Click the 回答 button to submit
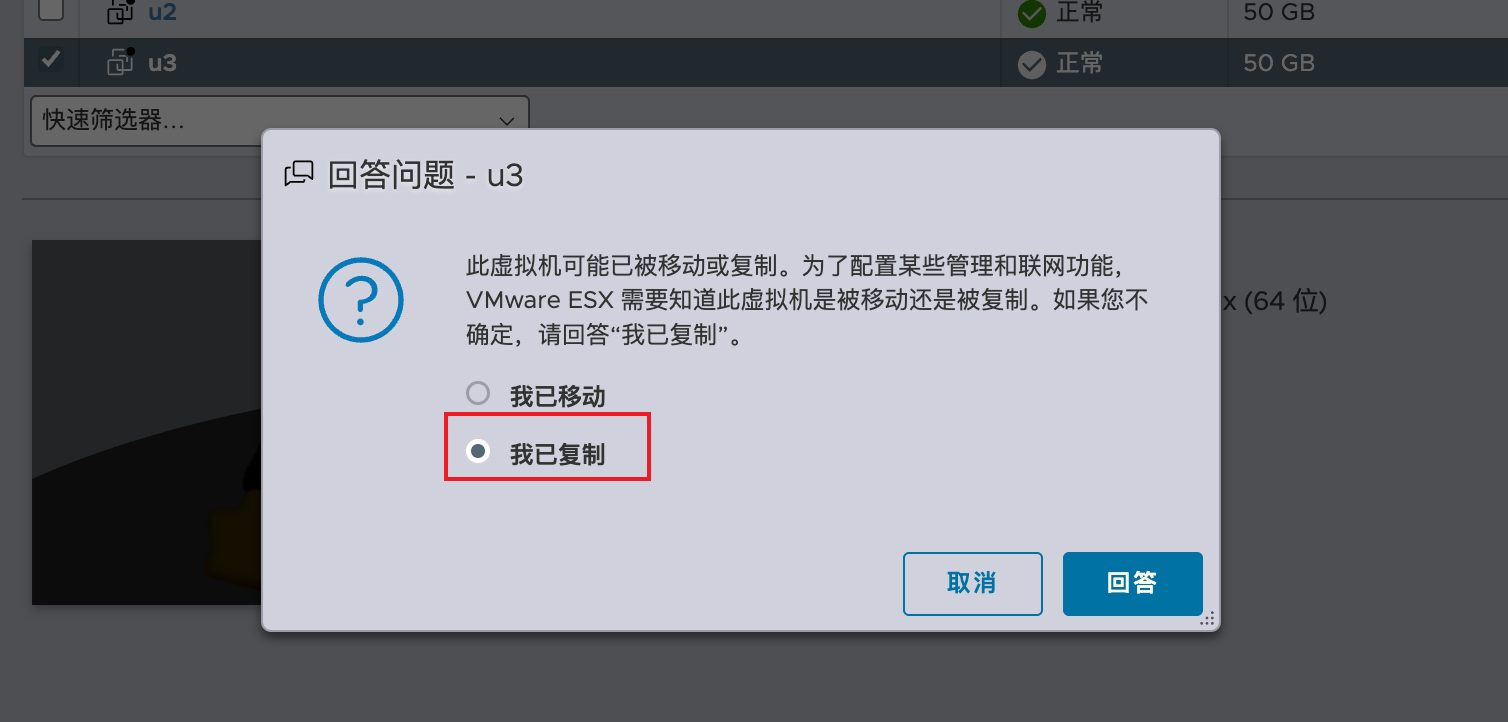This screenshot has width=1508, height=722. tap(1132, 584)
